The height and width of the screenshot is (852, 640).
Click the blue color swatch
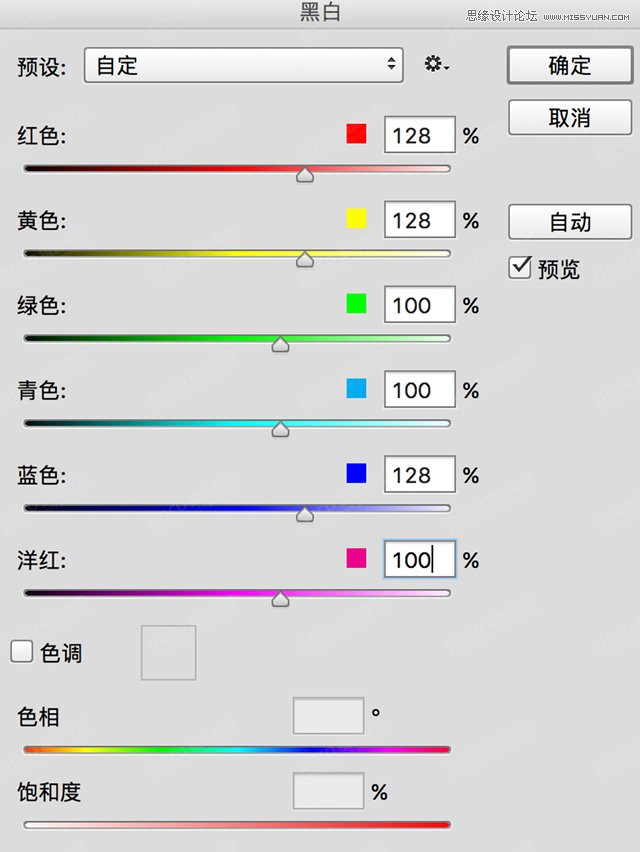tap(356, 474)
